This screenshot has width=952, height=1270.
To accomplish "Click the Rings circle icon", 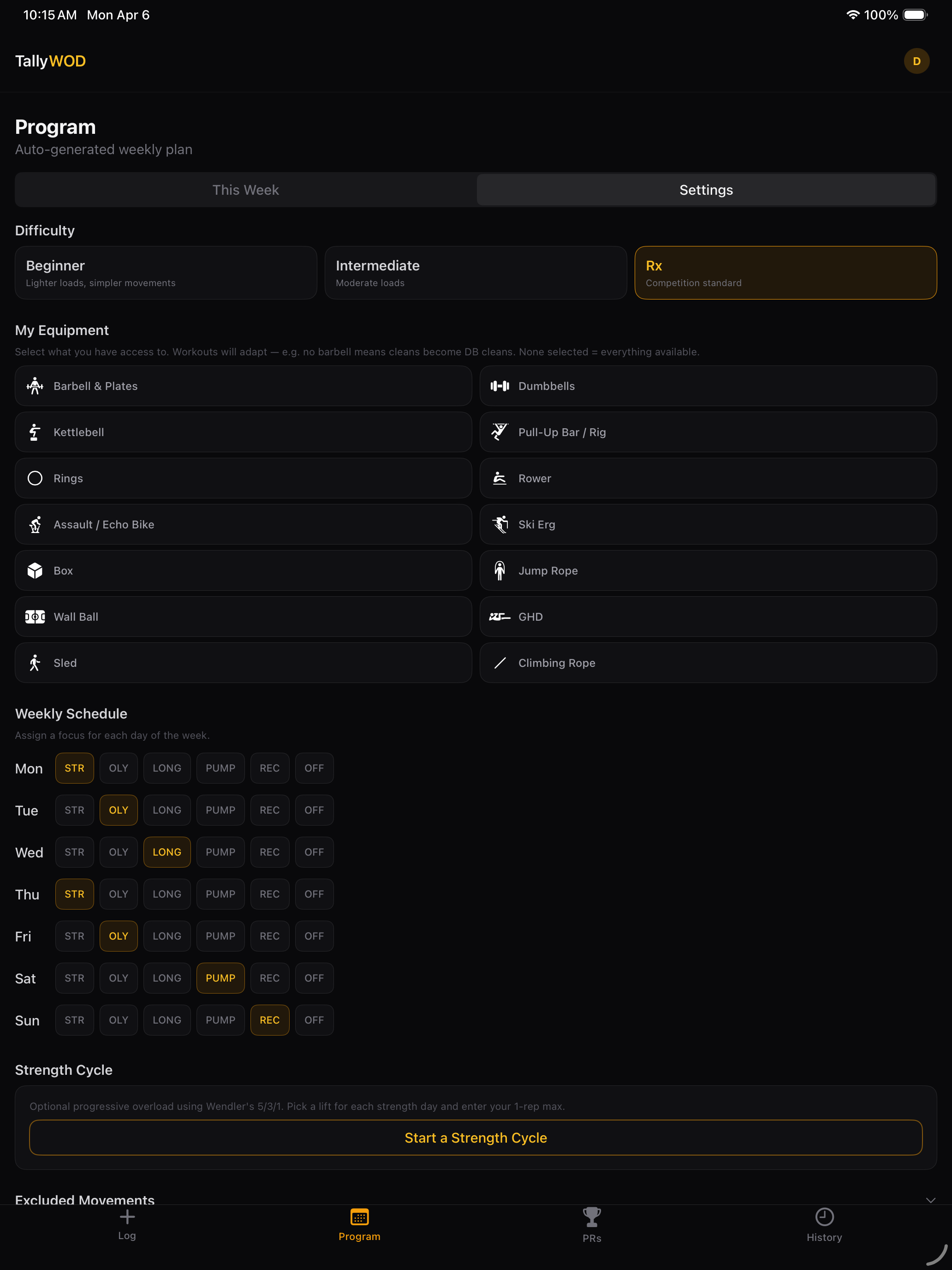I will coord(35,478).
